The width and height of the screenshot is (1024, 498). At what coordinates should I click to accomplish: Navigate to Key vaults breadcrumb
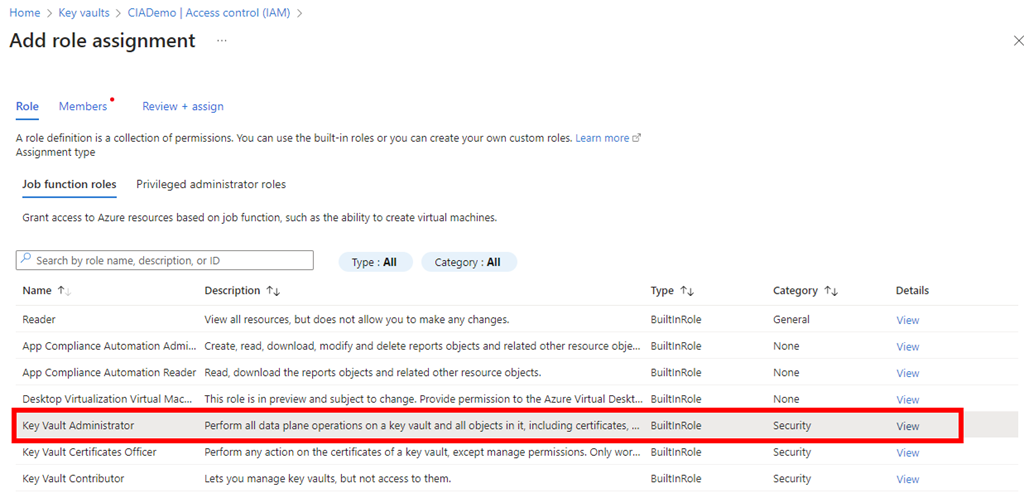(83, 13)
